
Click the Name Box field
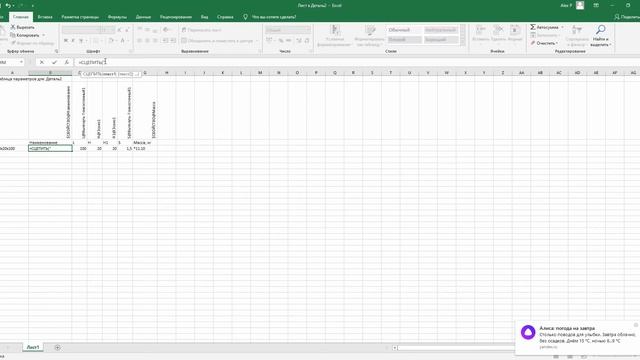(8, 62)
